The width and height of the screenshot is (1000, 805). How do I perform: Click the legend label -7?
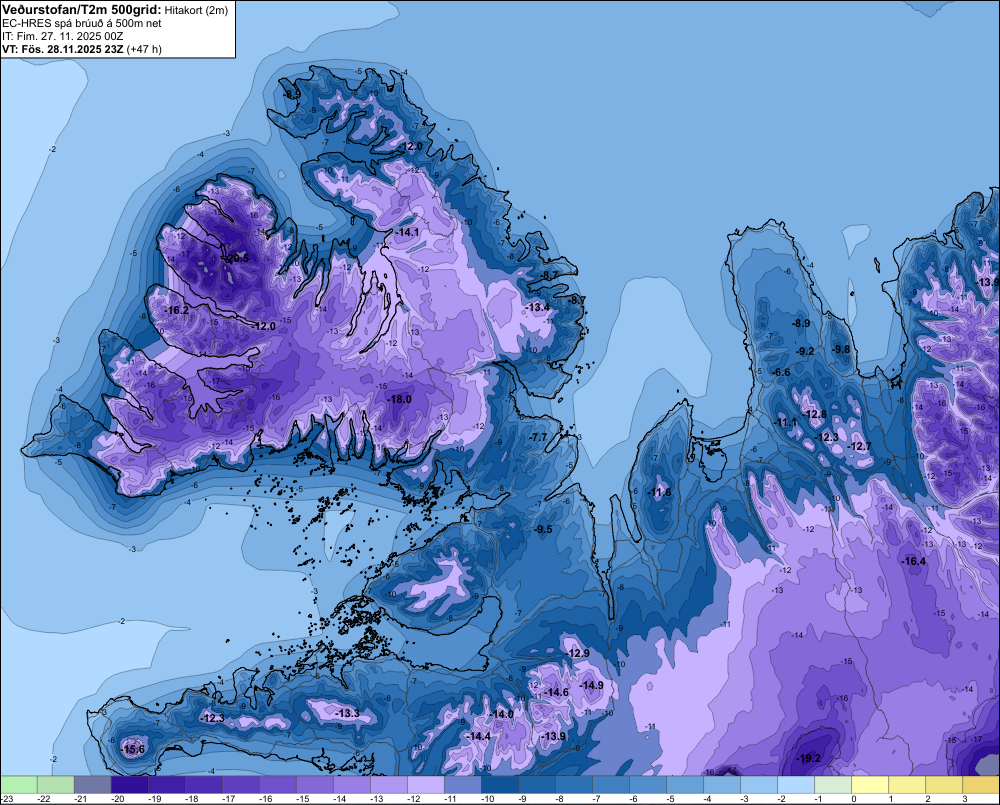pyautogui.click(x=597, y=799)
